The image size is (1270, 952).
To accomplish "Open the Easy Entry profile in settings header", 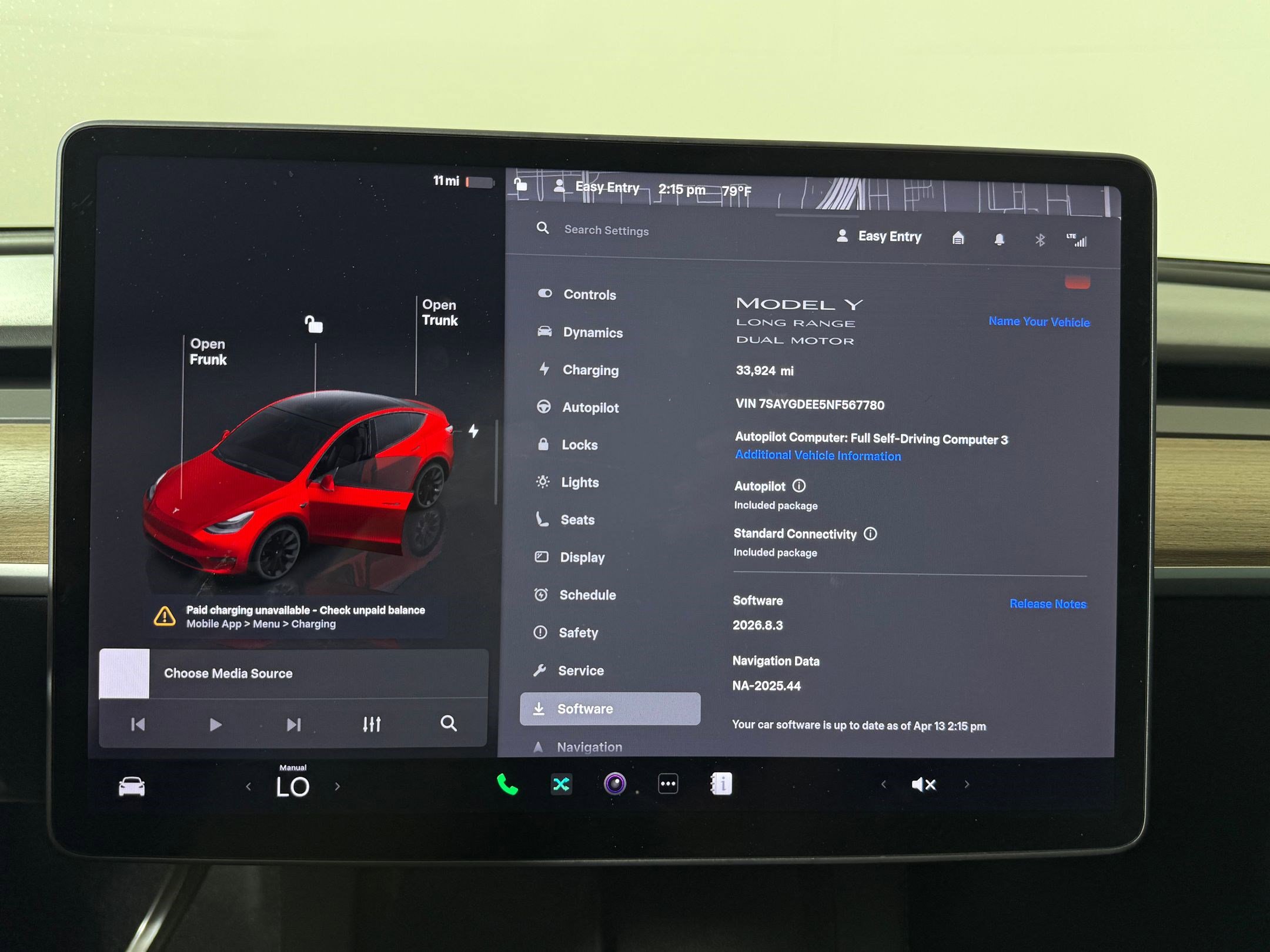I will tap(878, 236).
